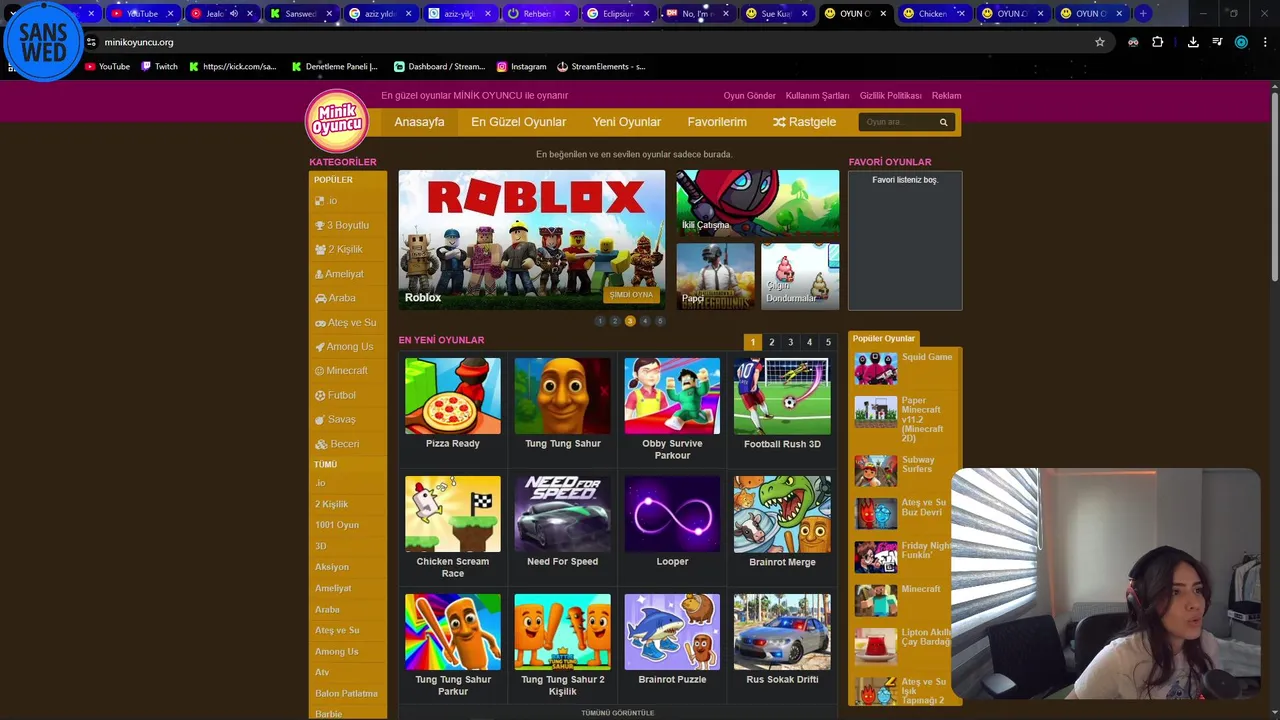
Task: Open Subway Surfers in Popüler Oyunlar
Action: pyautogui.click(x=904, y=470)
